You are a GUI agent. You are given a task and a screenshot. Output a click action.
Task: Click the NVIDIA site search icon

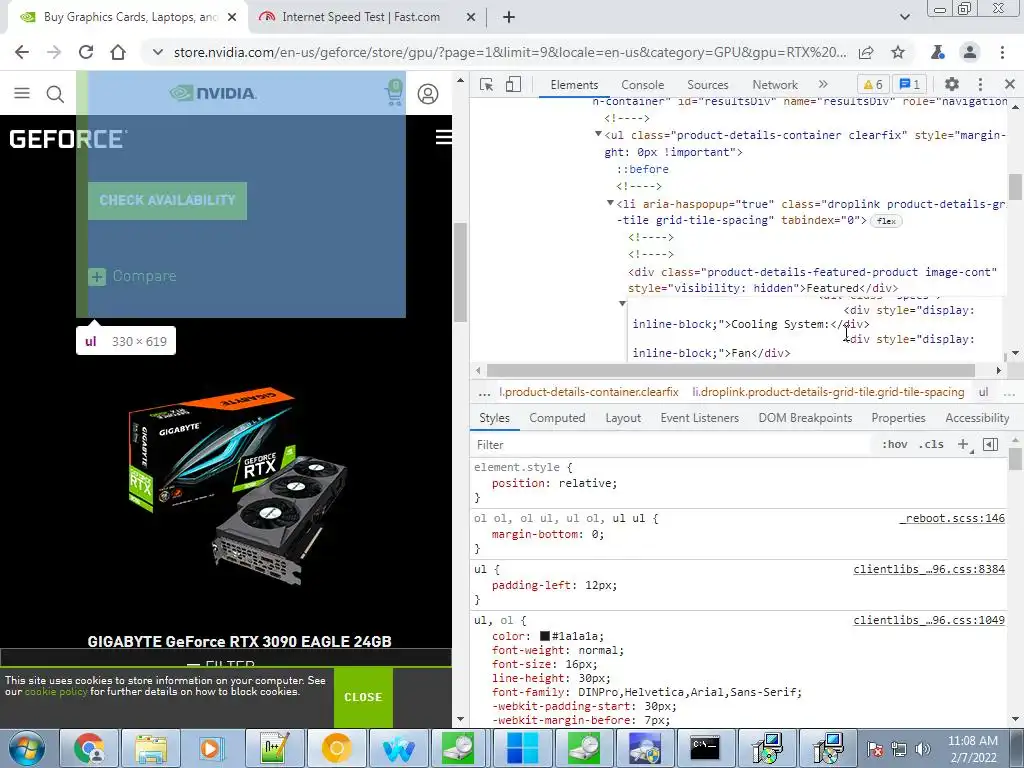click(56, 94)
